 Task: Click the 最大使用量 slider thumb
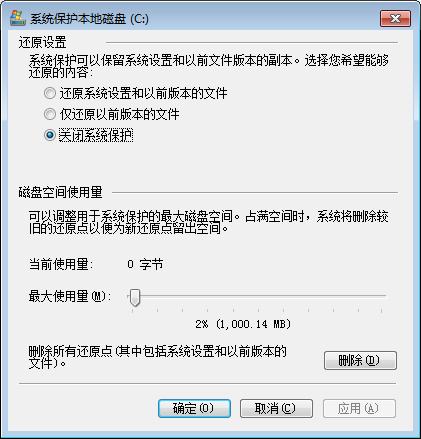click(135, 297)
